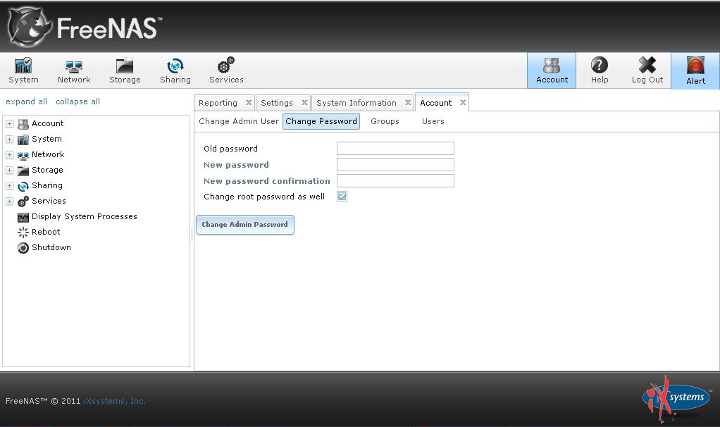Click the Change Admin Password button
Viewport: 720px width, 427px height.
click(x=245, y=225)
